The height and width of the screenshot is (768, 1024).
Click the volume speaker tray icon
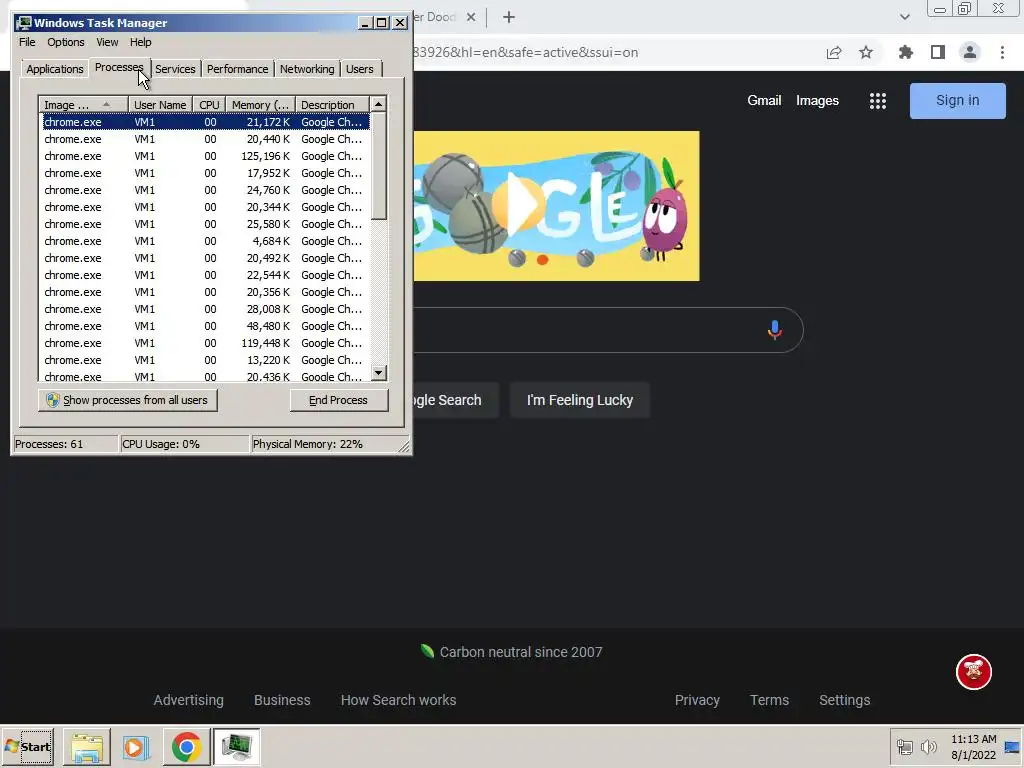point(928,746)
